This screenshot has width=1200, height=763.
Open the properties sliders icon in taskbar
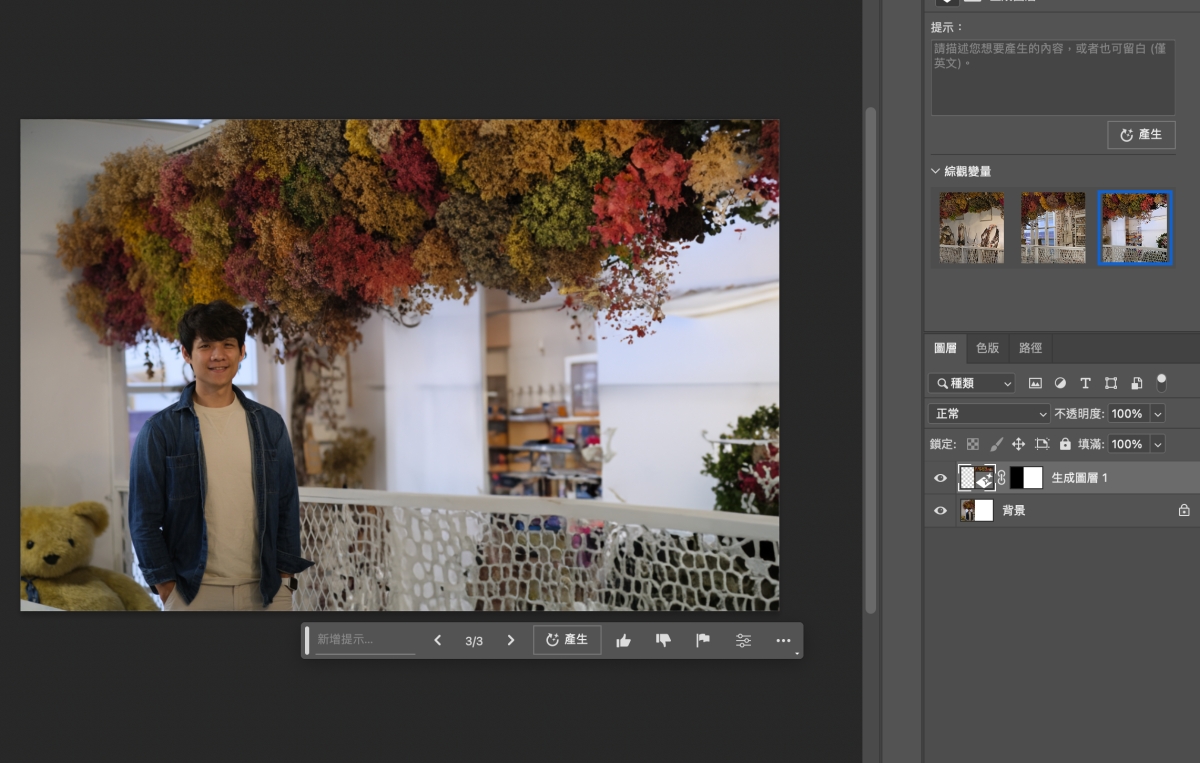[x=743, y=640]
